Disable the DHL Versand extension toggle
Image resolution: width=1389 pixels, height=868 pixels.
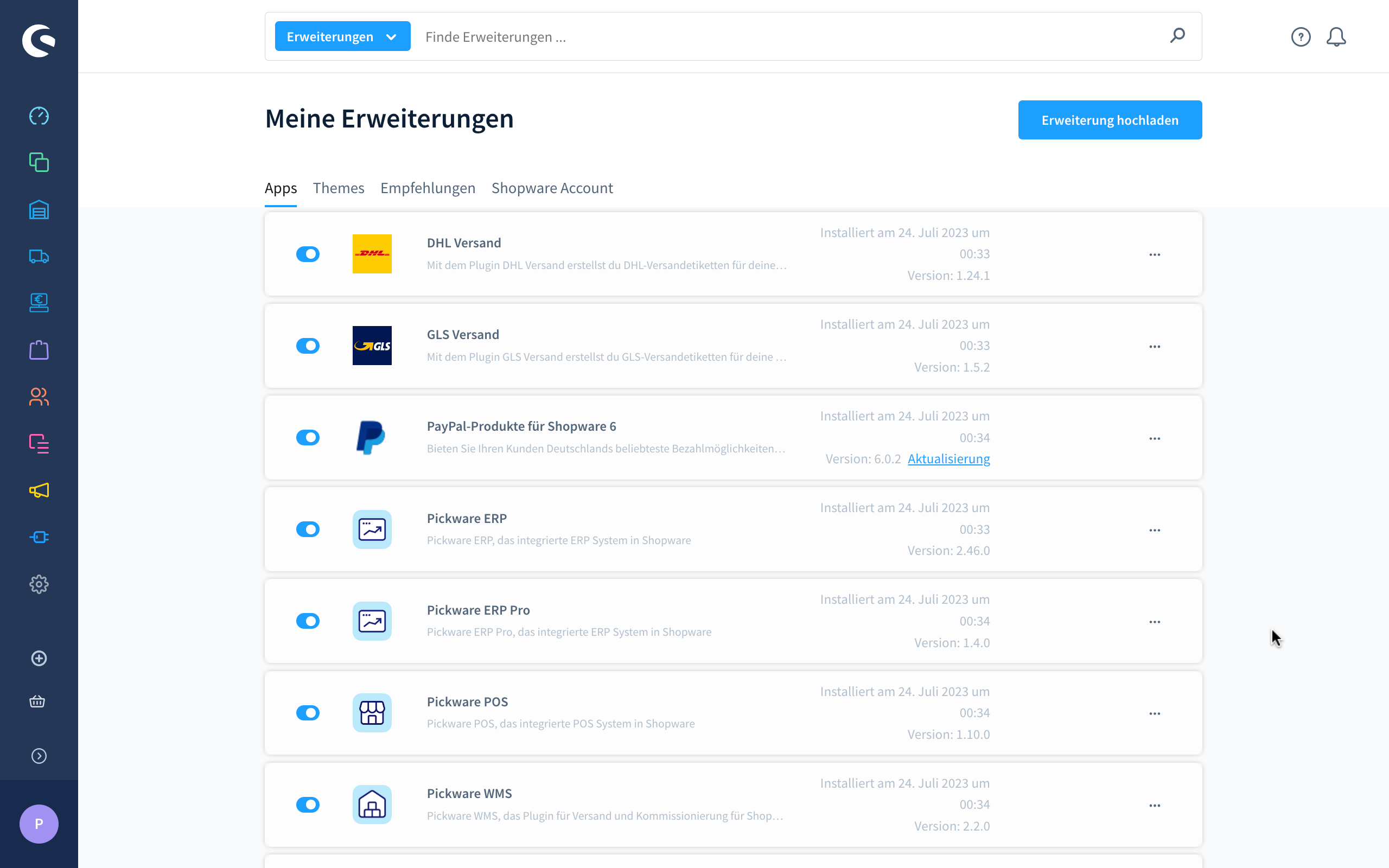(x=308, y=254)
